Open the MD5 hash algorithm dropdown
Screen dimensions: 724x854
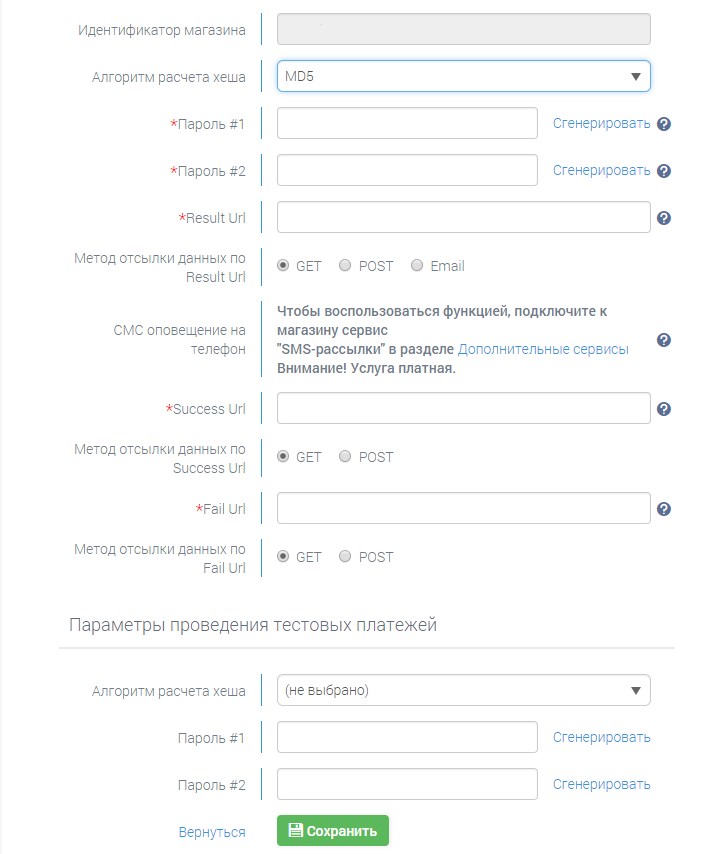tap(463, 76)
